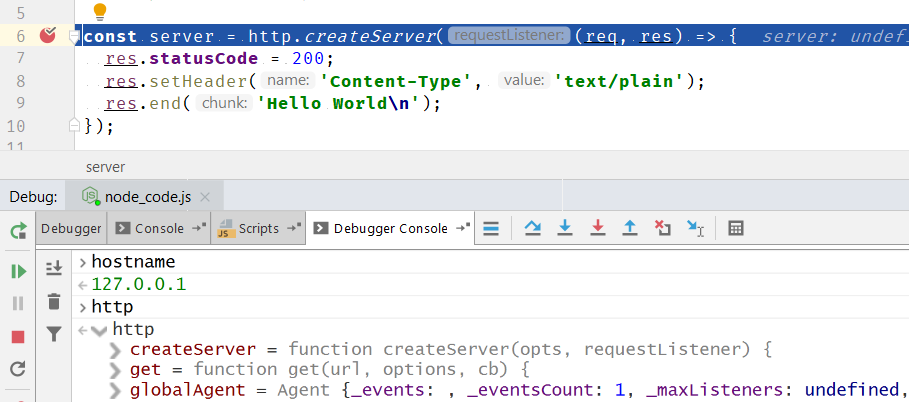Click line number 8 in the gutter
Viewport: 909px width, 402px height.
coord(19,81)
